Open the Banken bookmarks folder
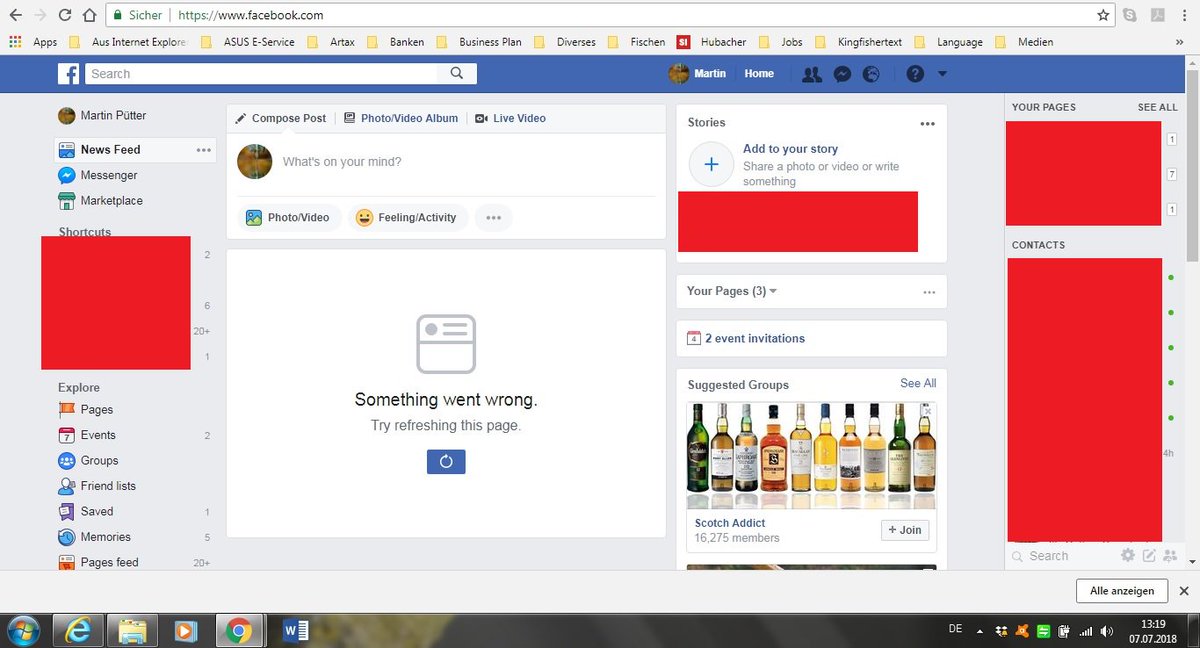Image resolution: width=1200 pixels, height=648 pixels. coord(396,43)
